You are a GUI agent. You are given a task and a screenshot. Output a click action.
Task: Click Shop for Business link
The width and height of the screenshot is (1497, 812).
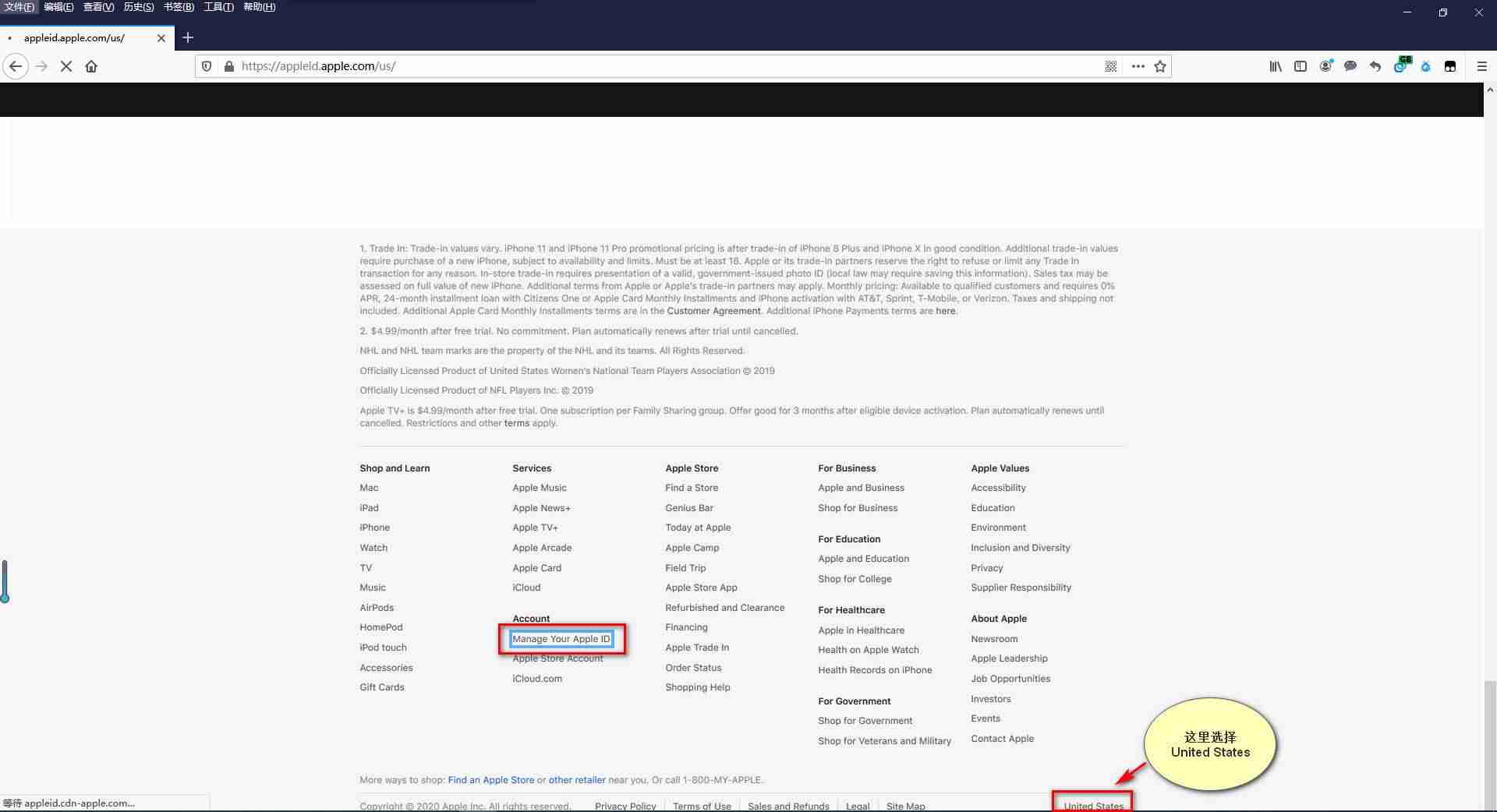pyautogui.click(x=858, y=508)
